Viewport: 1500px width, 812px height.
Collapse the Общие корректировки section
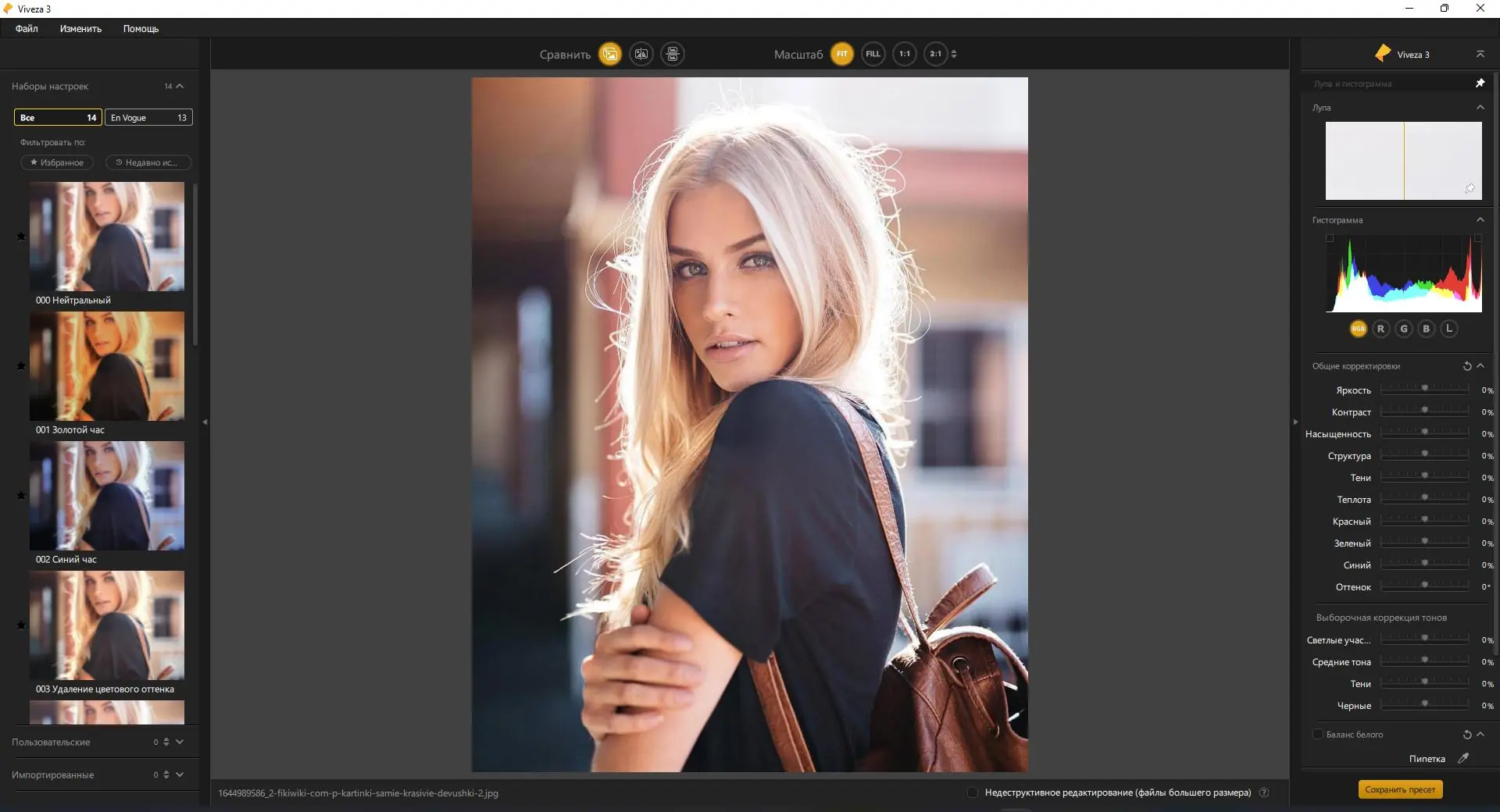tap(1480, 366)
